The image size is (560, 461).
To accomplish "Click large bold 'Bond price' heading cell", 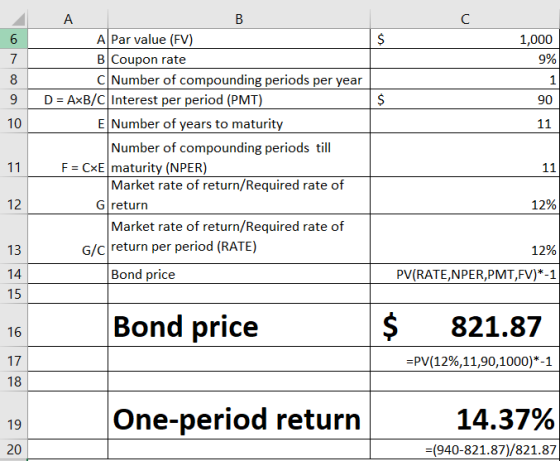I will [x=239, y=325].
